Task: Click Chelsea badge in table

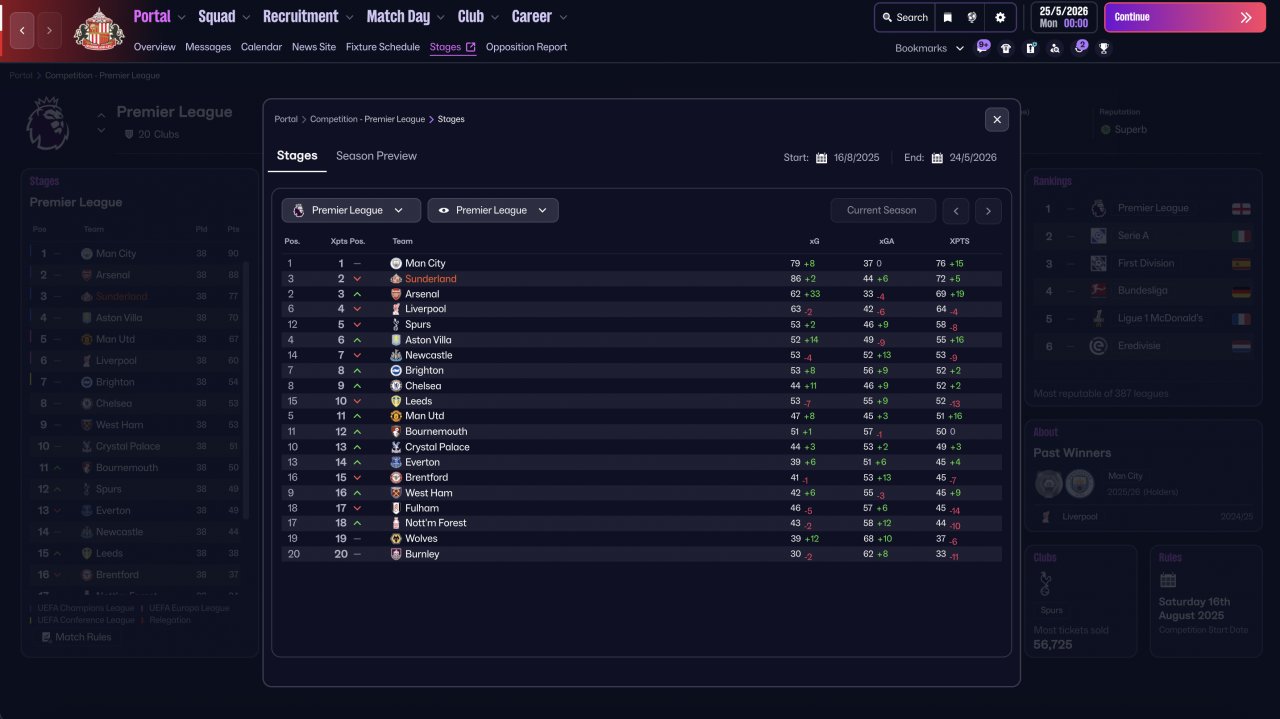Action: (x=396, y=386)
